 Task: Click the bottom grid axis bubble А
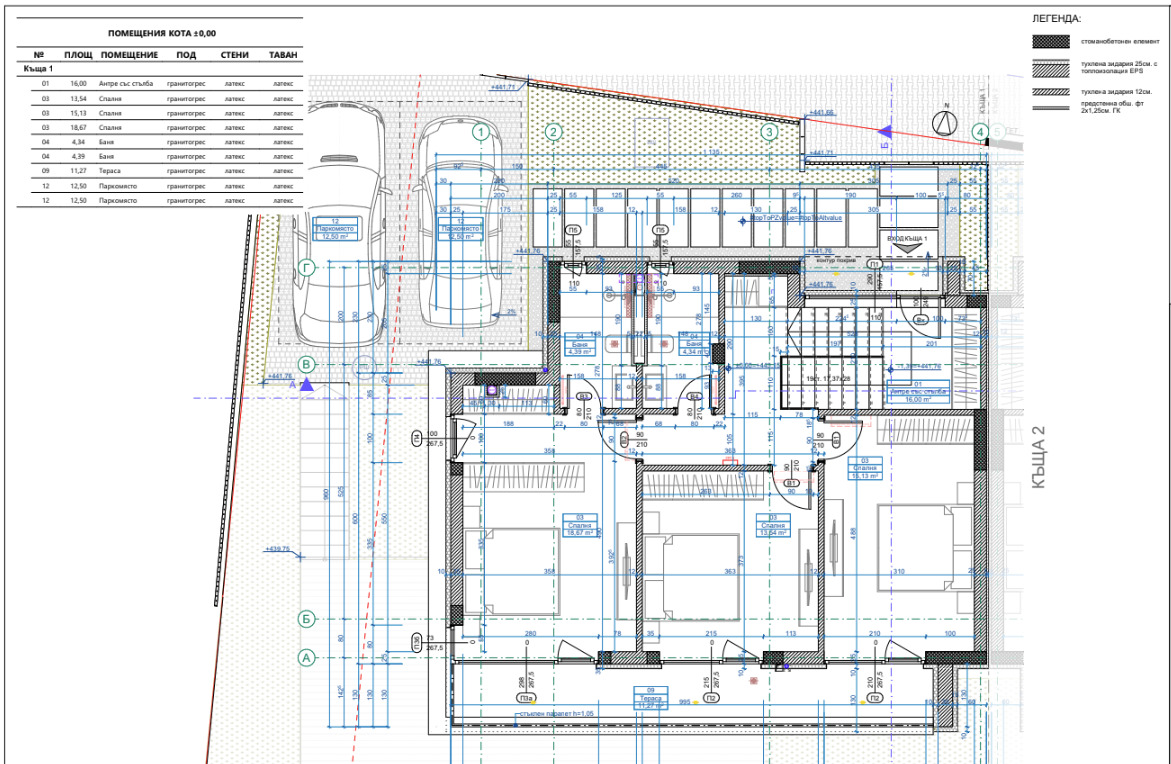pos(306,658)
